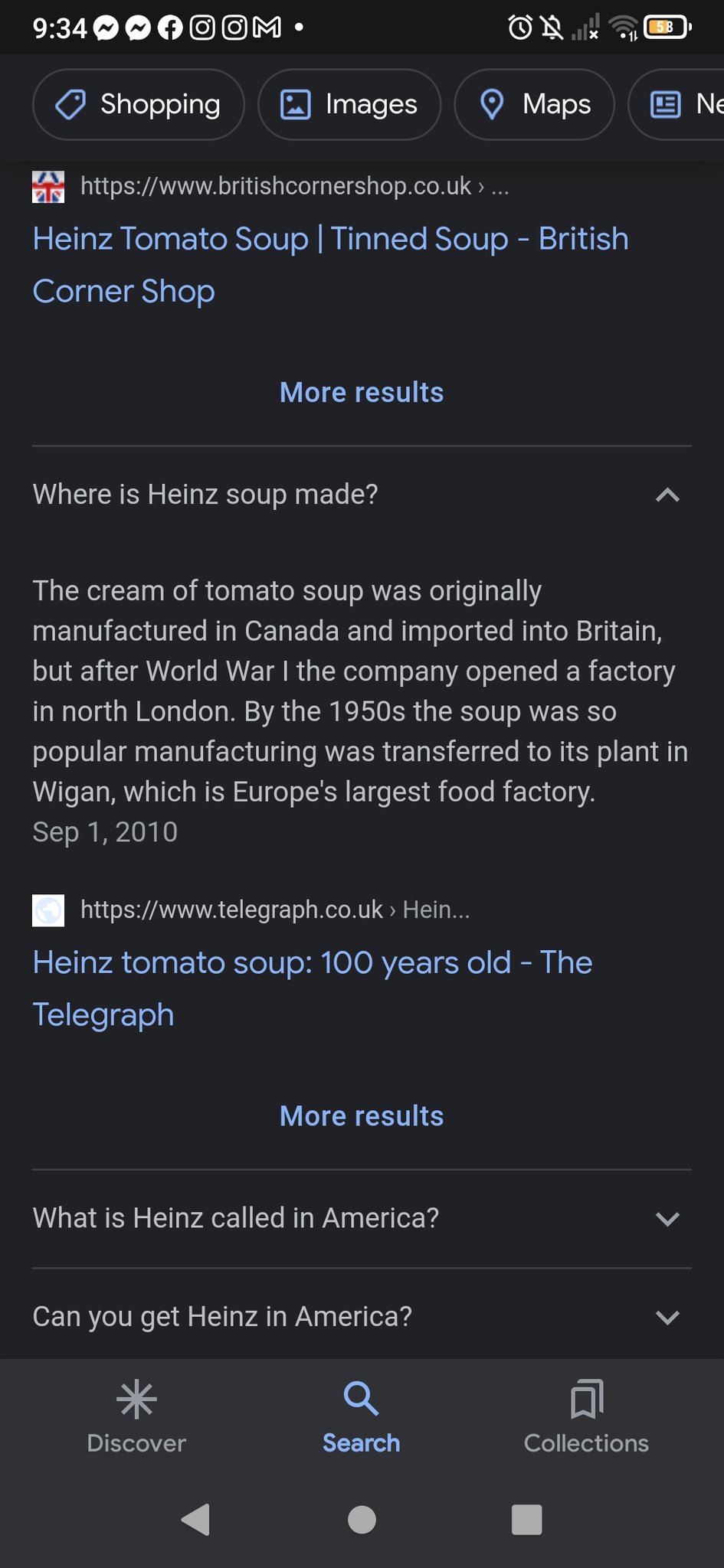The image size is (724, 1568).
Task: Collapse the "Where is Heinz soup made?" answer
Action: point(667,495)
